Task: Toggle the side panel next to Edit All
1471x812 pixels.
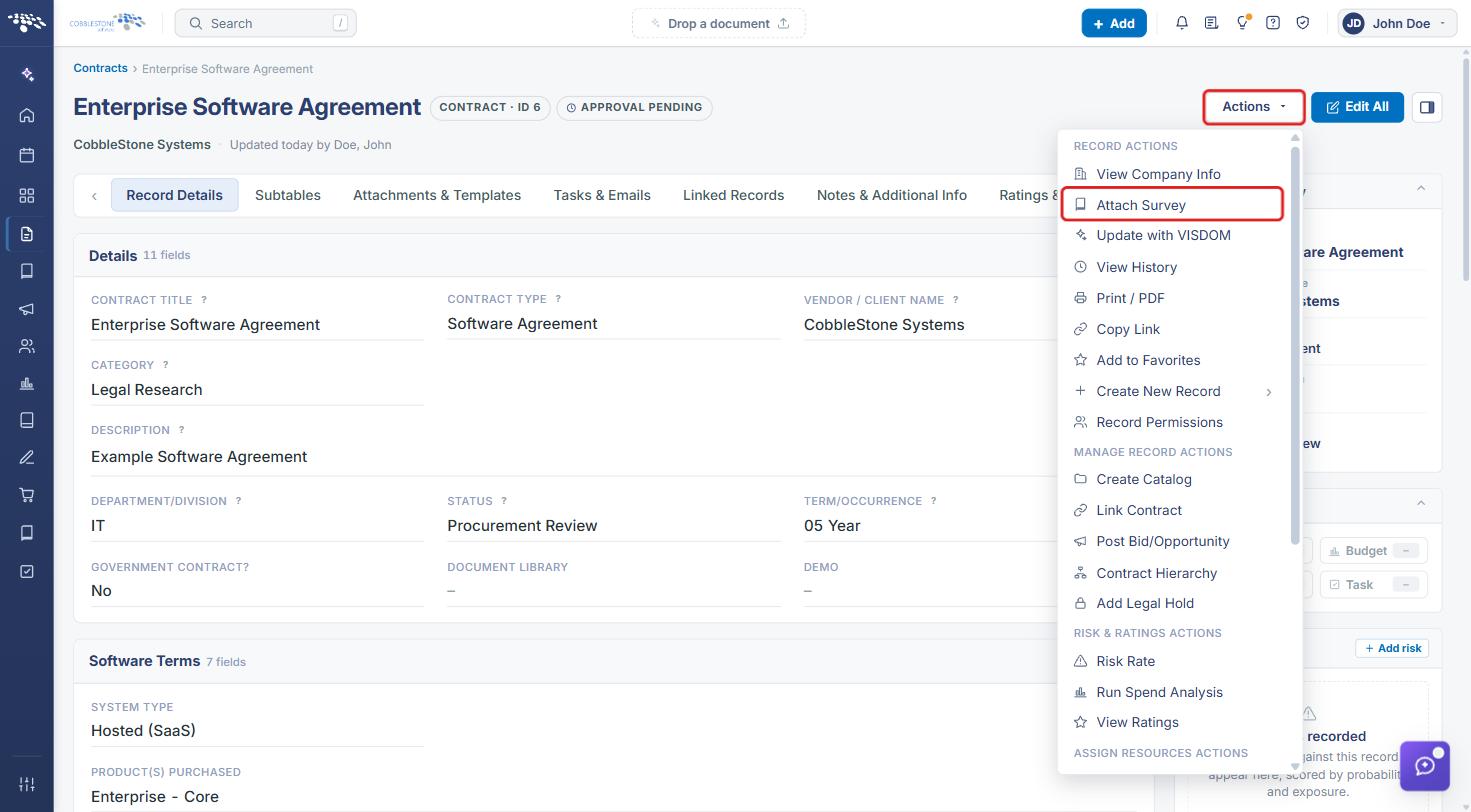Action: pyautogui.click(x=1427, y=107)
